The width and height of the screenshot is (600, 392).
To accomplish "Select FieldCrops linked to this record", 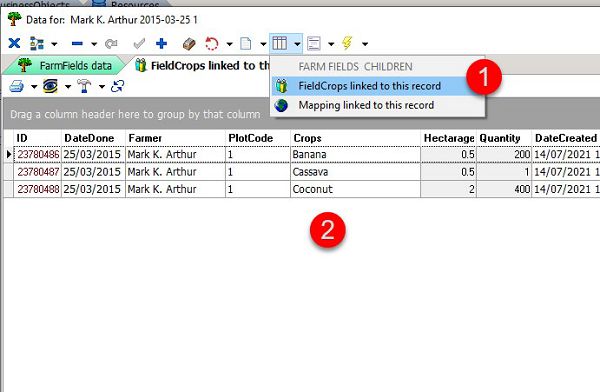I will point(369,86).
